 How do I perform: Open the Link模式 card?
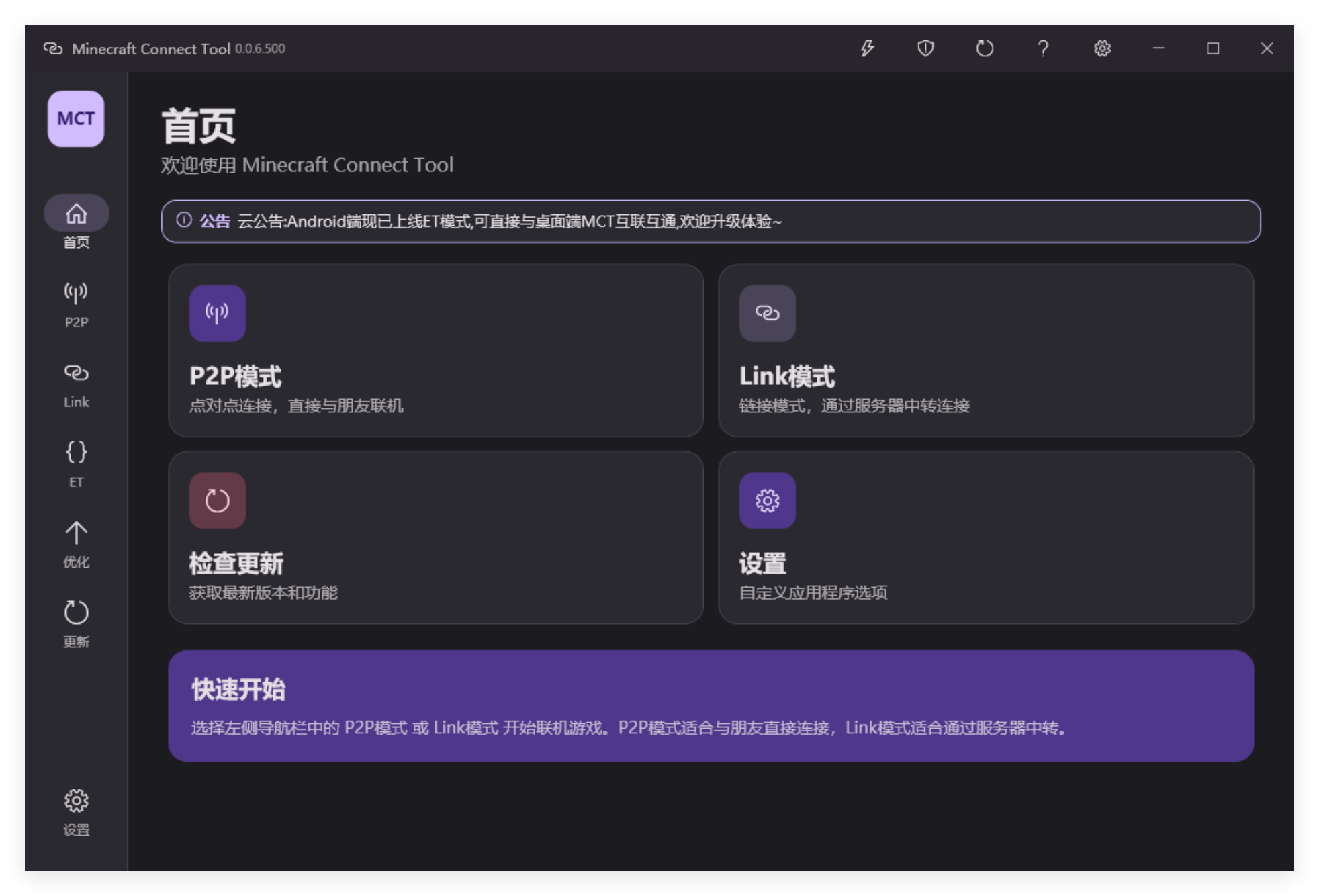point(986,351)
